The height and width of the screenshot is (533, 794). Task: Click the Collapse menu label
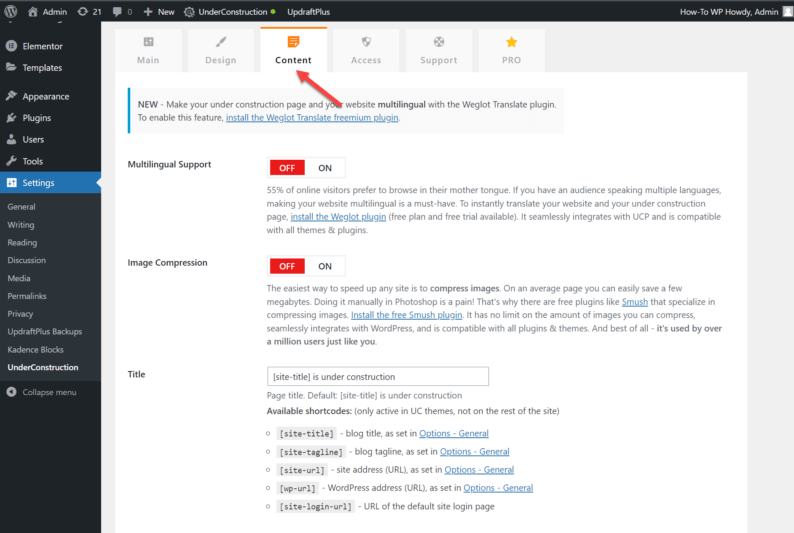coord(49,392)
